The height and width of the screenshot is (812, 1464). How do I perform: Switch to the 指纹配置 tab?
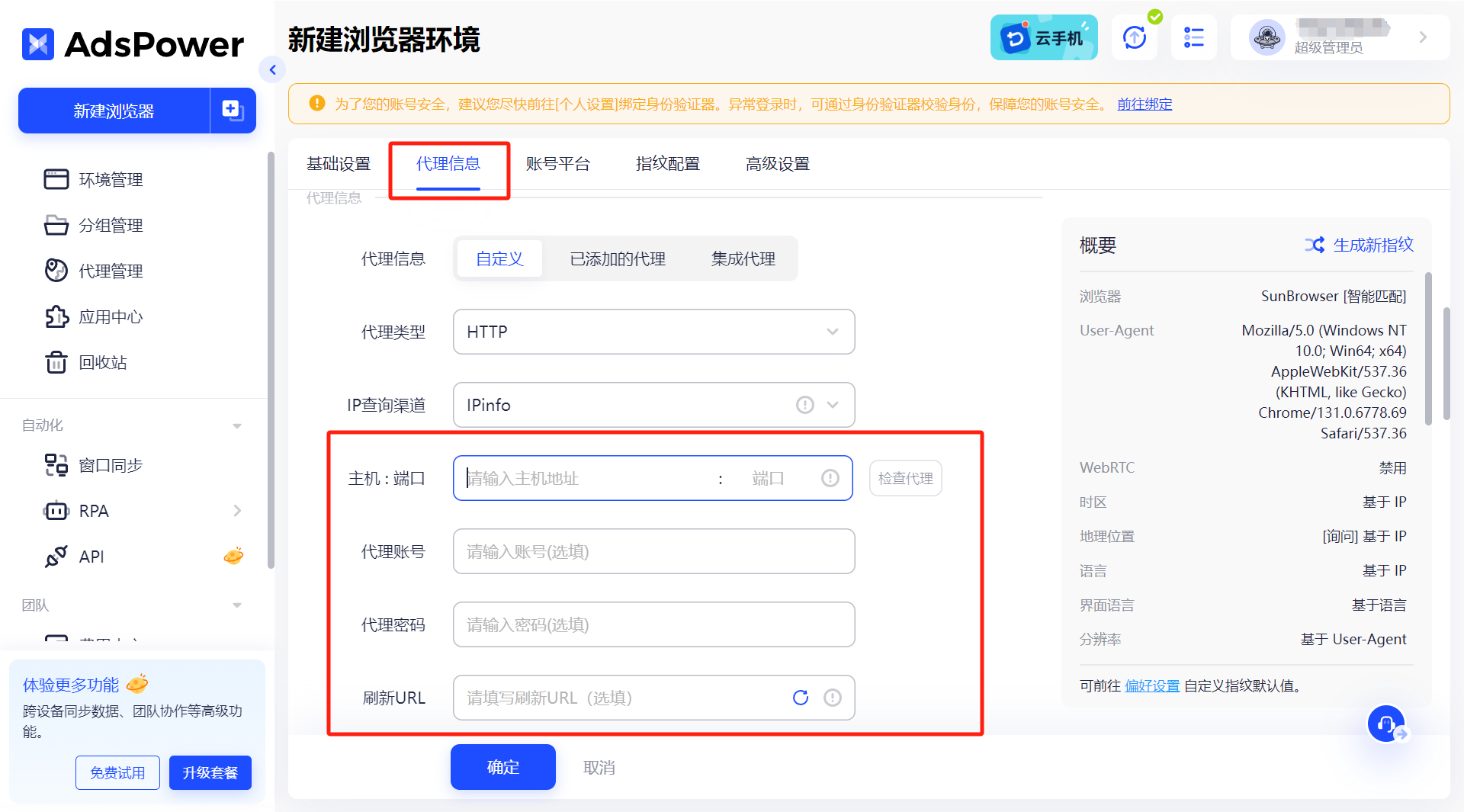(x=667, y=164)
